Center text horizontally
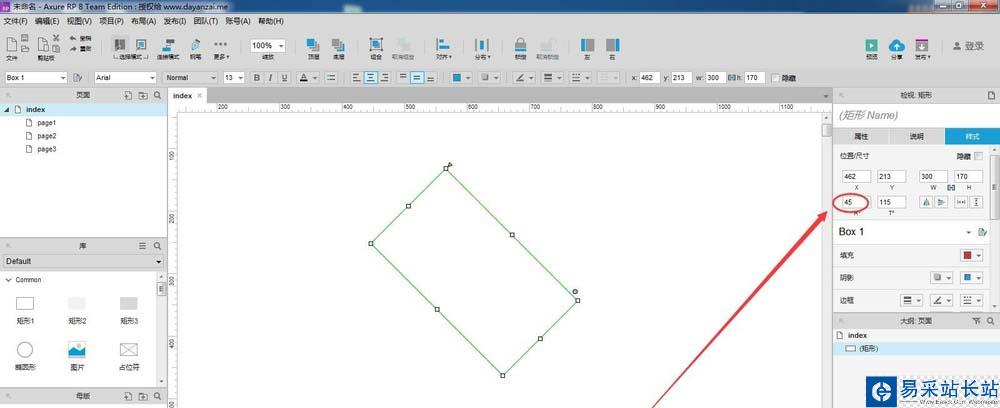 [x=370, y=78]
